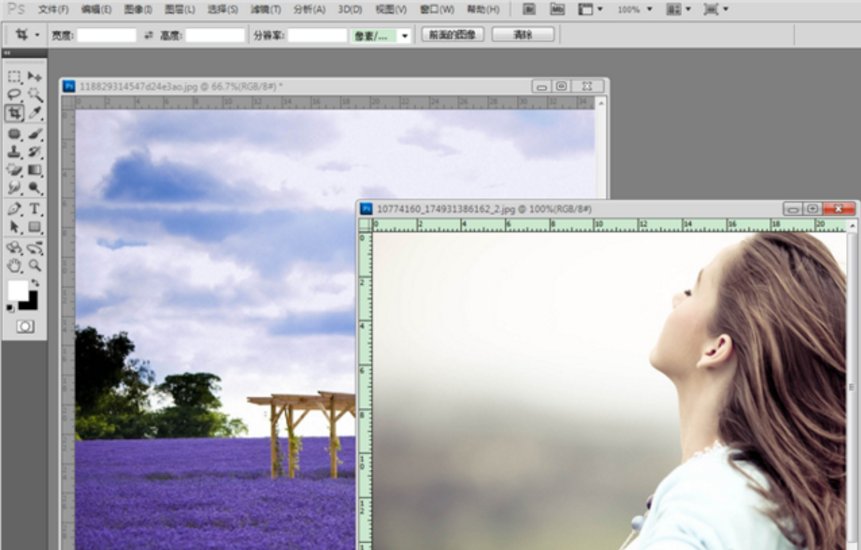The image size is (861, 550).
Task: Click the white foreground color swatch
Action: (x=17, y=290)
